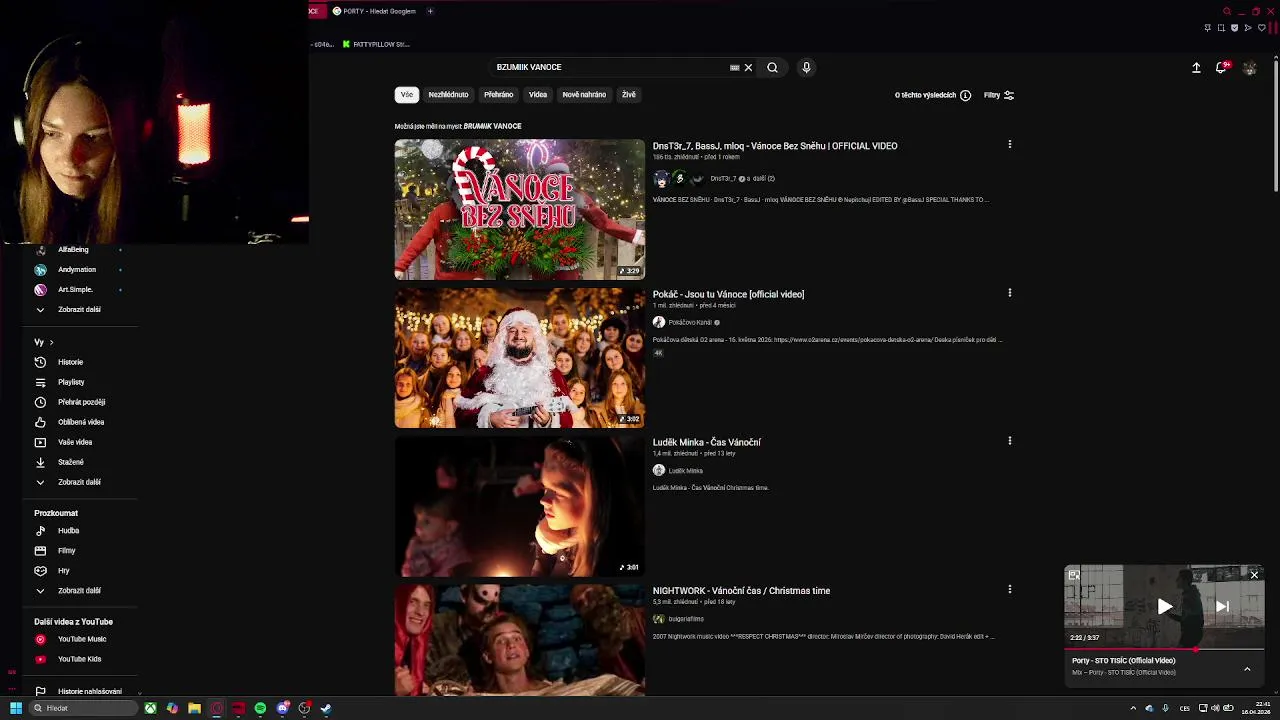Screen dimensions: 1280x720
Task: Click the suggested spelling 'BRUMIIK VANOCE'
Action: click(492, 126)
